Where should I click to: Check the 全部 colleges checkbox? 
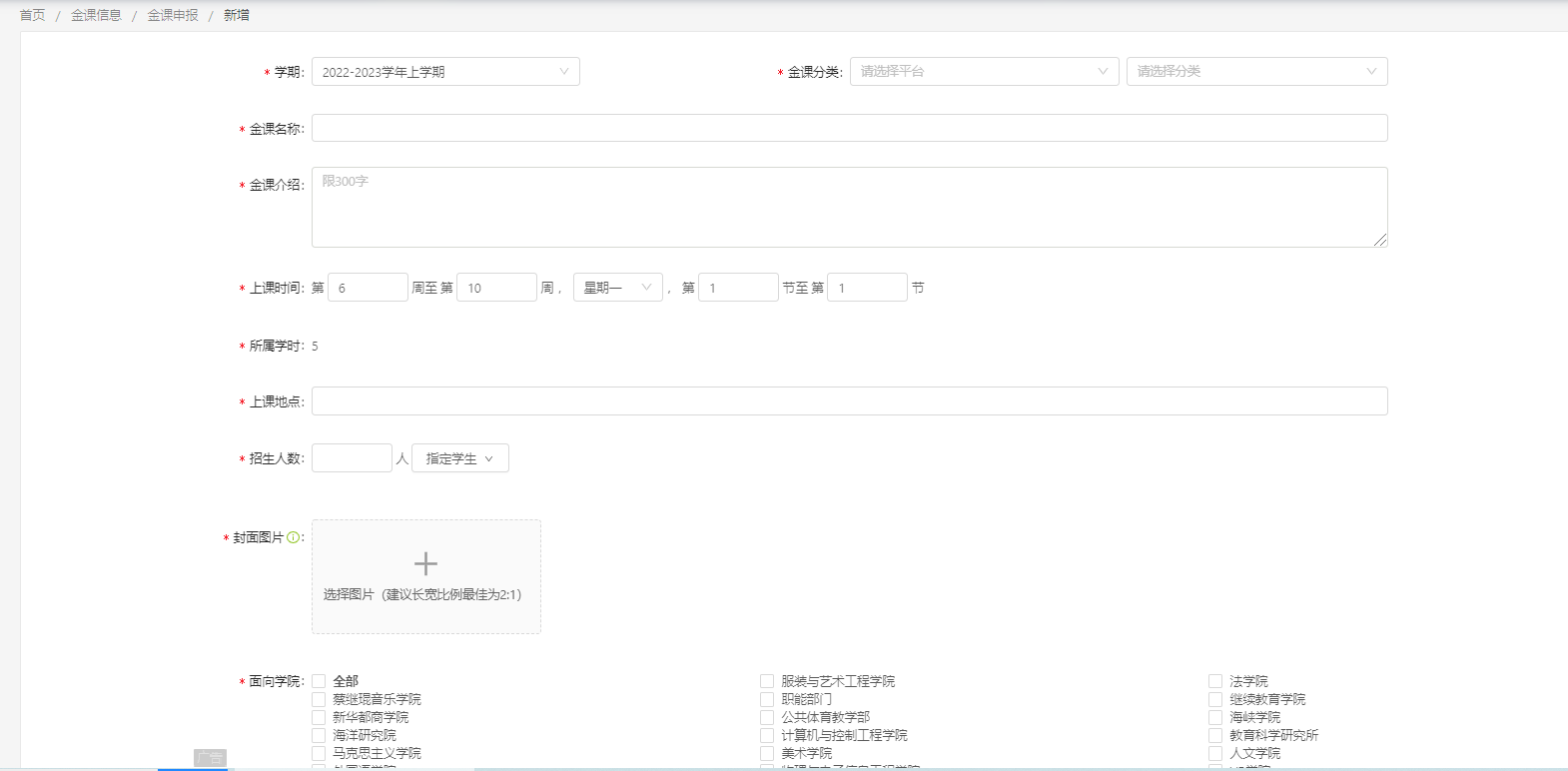point(319,681)
